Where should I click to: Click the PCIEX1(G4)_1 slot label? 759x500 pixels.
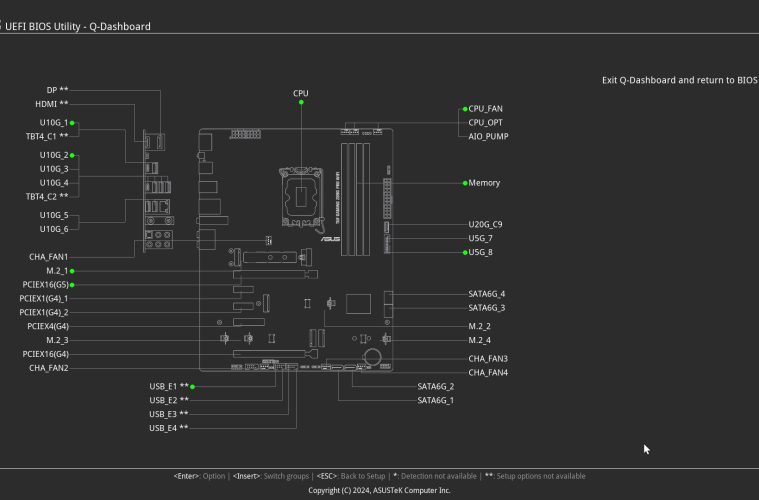pos(44,299)
